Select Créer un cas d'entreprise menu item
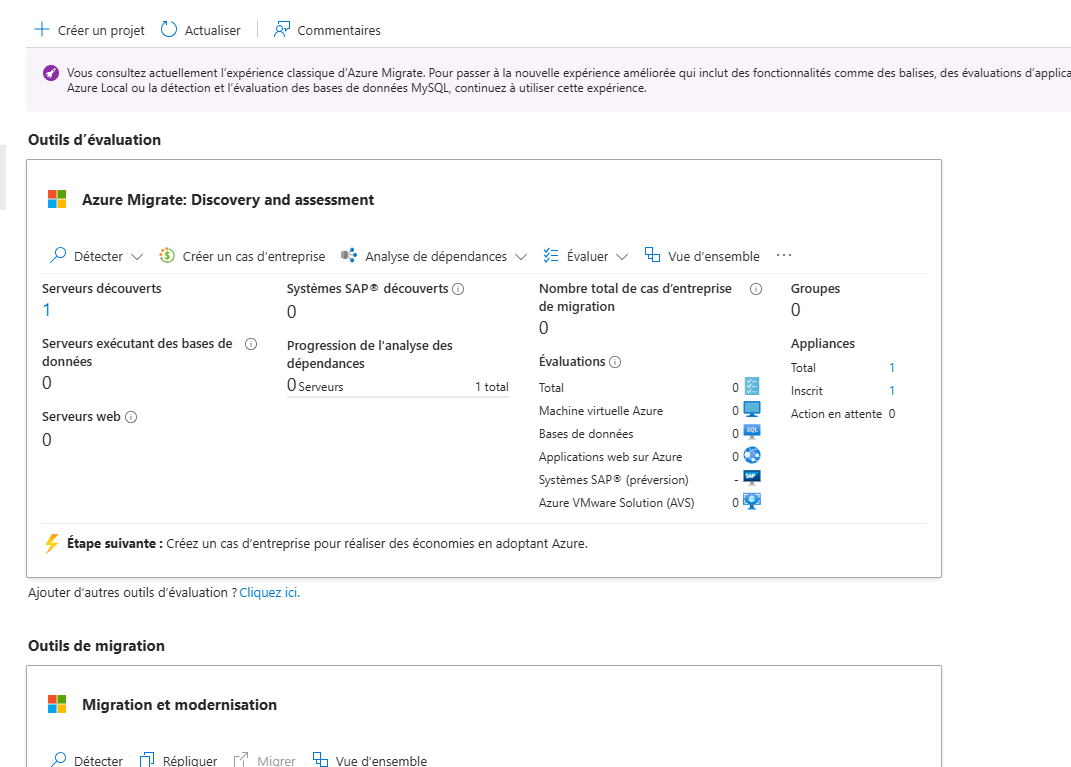1071x767 pixels. (x=242, y=256)
